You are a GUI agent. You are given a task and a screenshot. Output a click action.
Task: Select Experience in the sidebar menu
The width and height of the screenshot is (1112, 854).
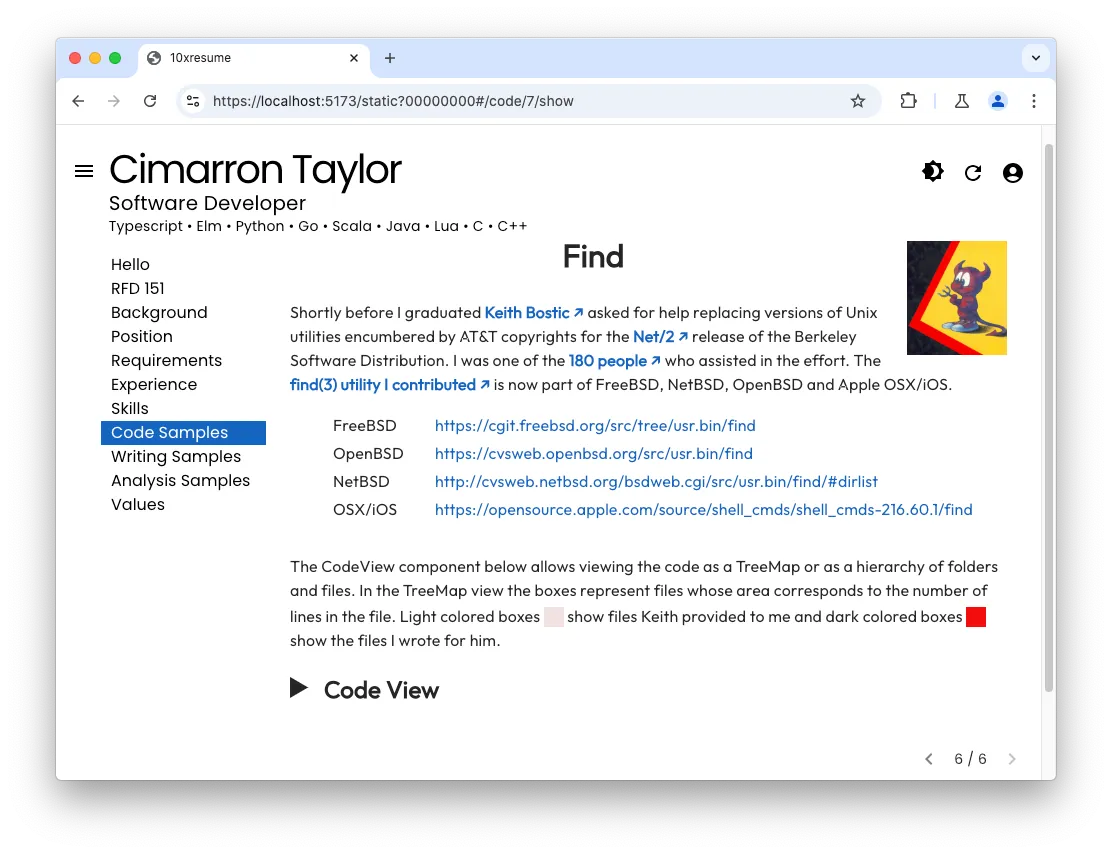(153, 385)
